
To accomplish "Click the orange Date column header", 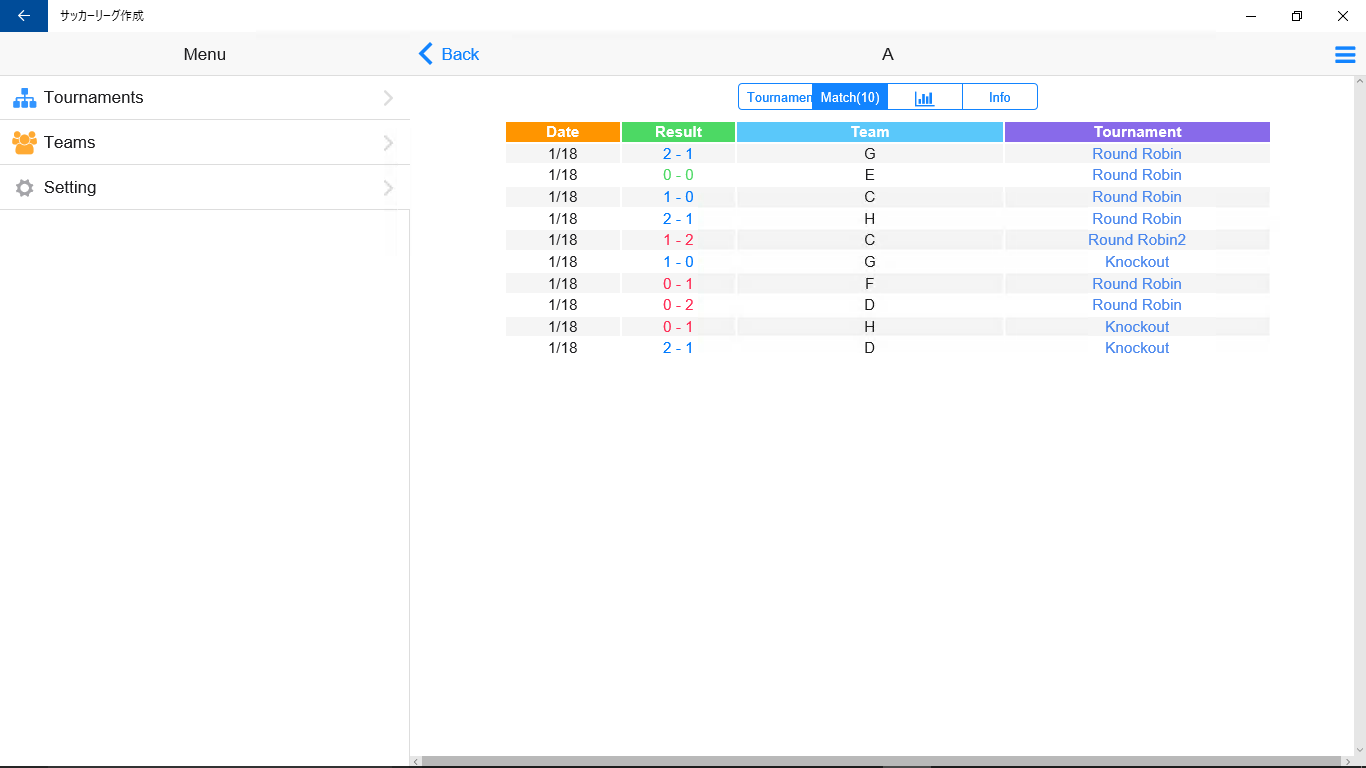I will 563,132.
